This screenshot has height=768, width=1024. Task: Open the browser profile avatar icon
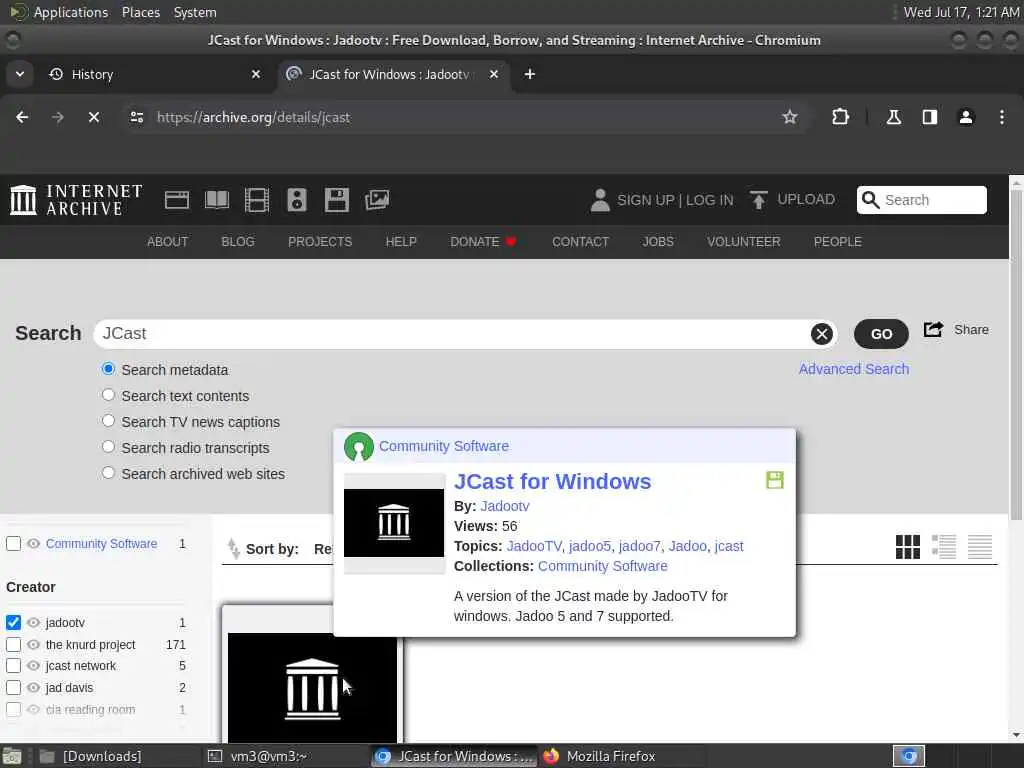click(966, 117)
